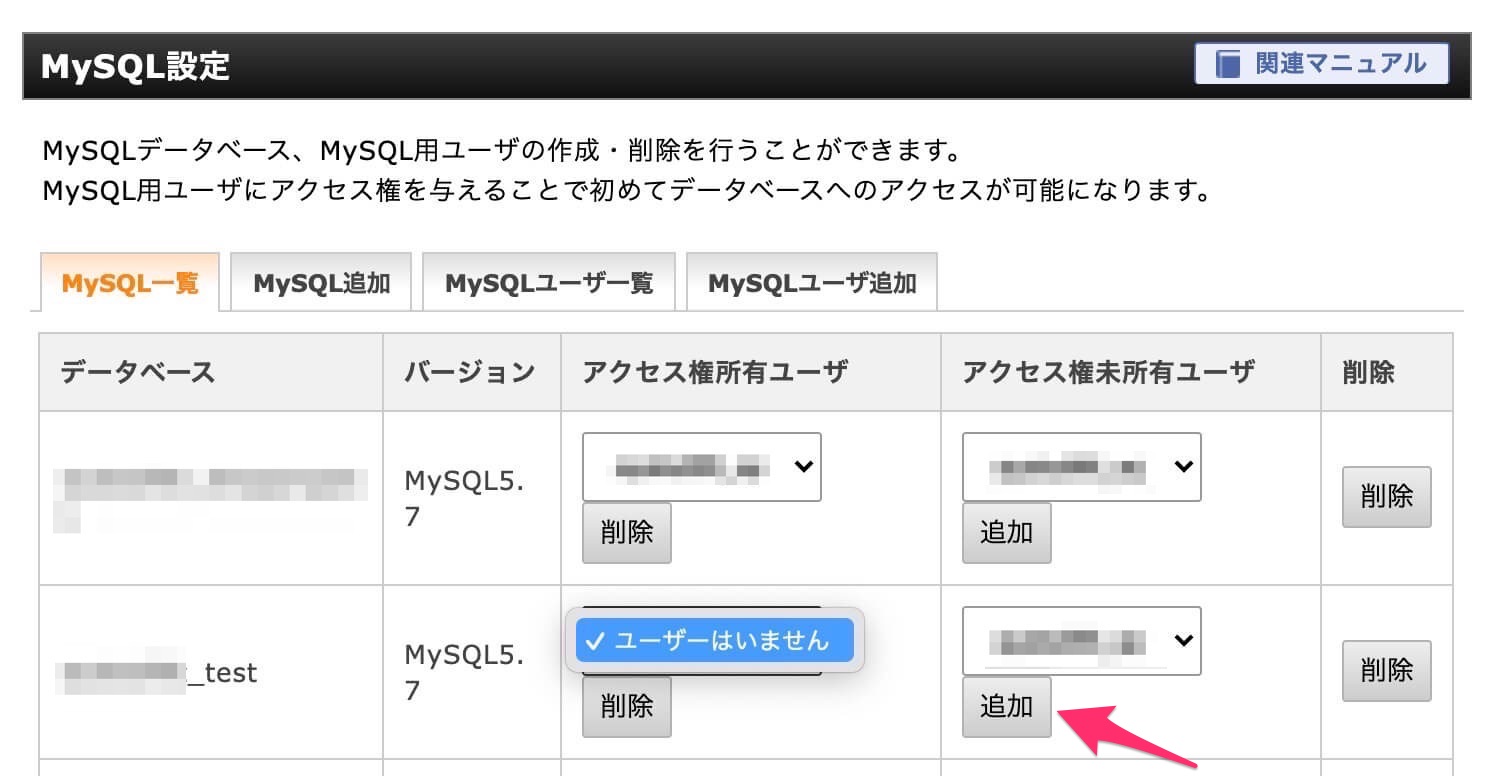Image resolution: width=1496 pixels, height=776 pixels.
Task: Click the 削除 column header
Action: (1387, 372)
